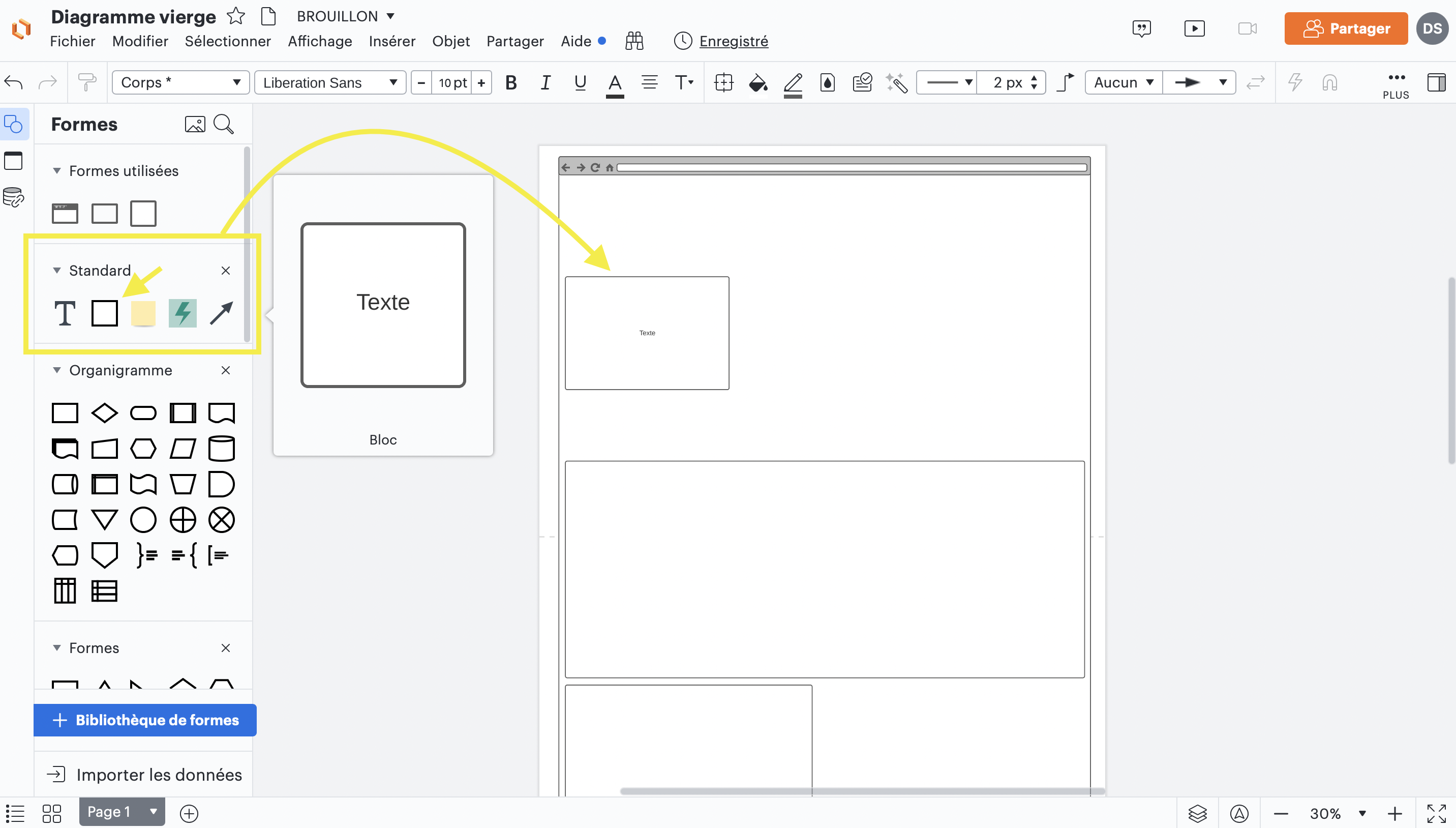Toggle underline text formatting
The image size is (1456, 828).
click(580, 82)
